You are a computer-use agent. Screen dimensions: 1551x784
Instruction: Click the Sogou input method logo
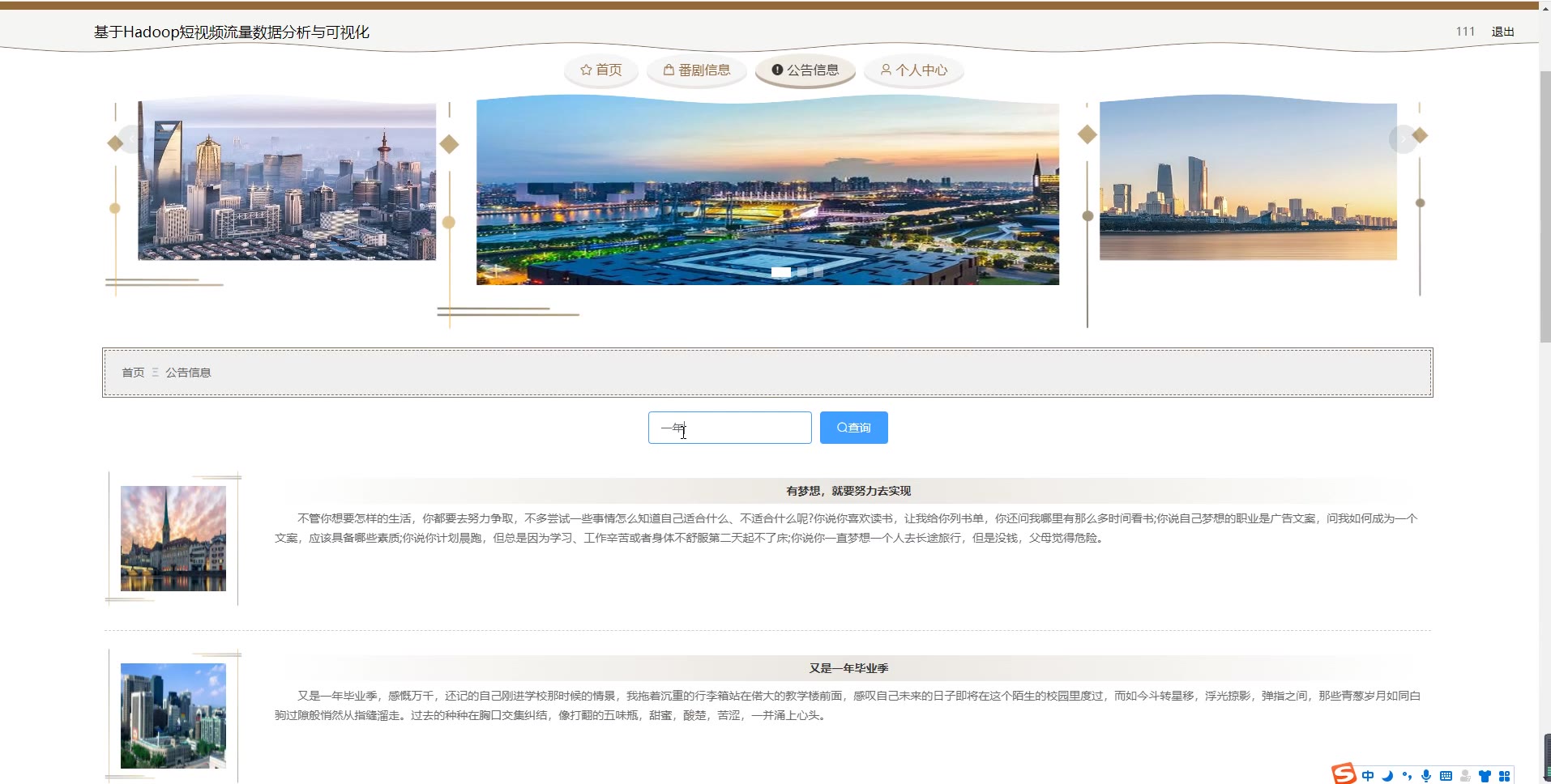point(1344,774)
